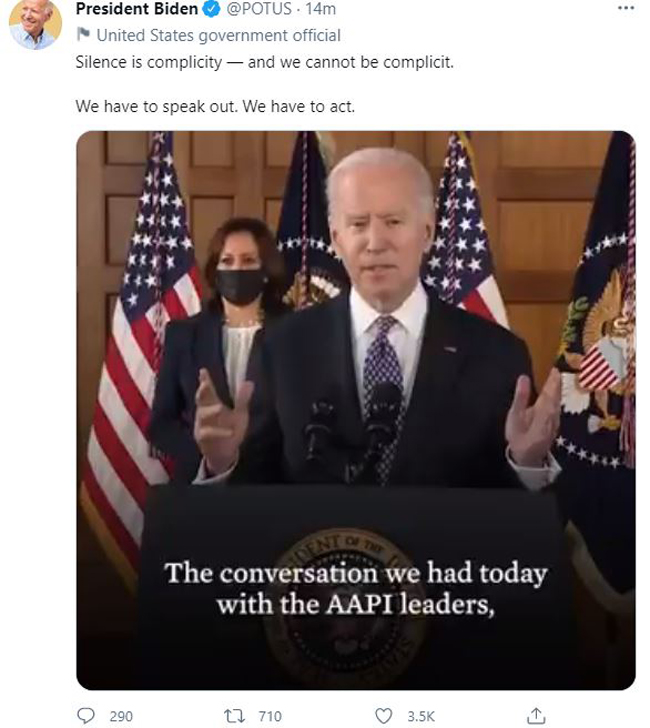Click the 'We have to speak out' line
Viewport: 650px width, 728px height.
(215, 106)
